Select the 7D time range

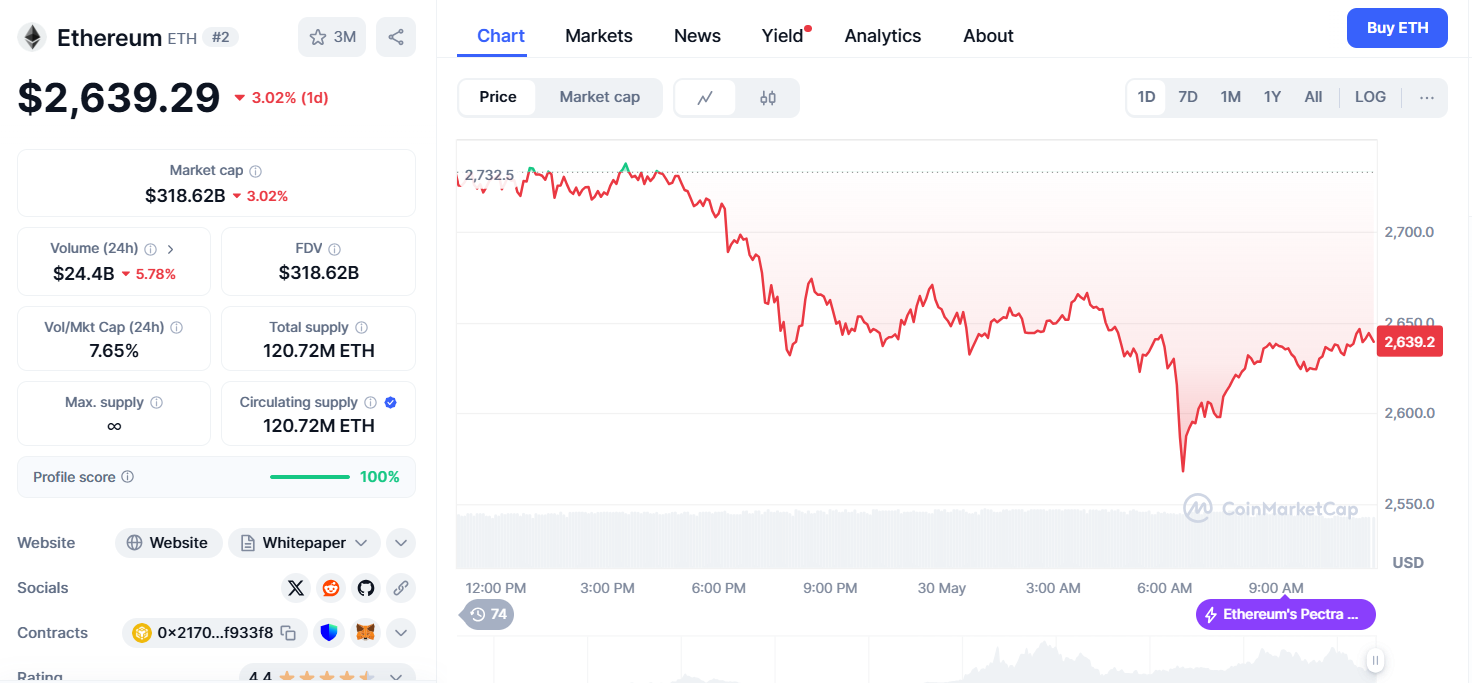[1188, 97]
